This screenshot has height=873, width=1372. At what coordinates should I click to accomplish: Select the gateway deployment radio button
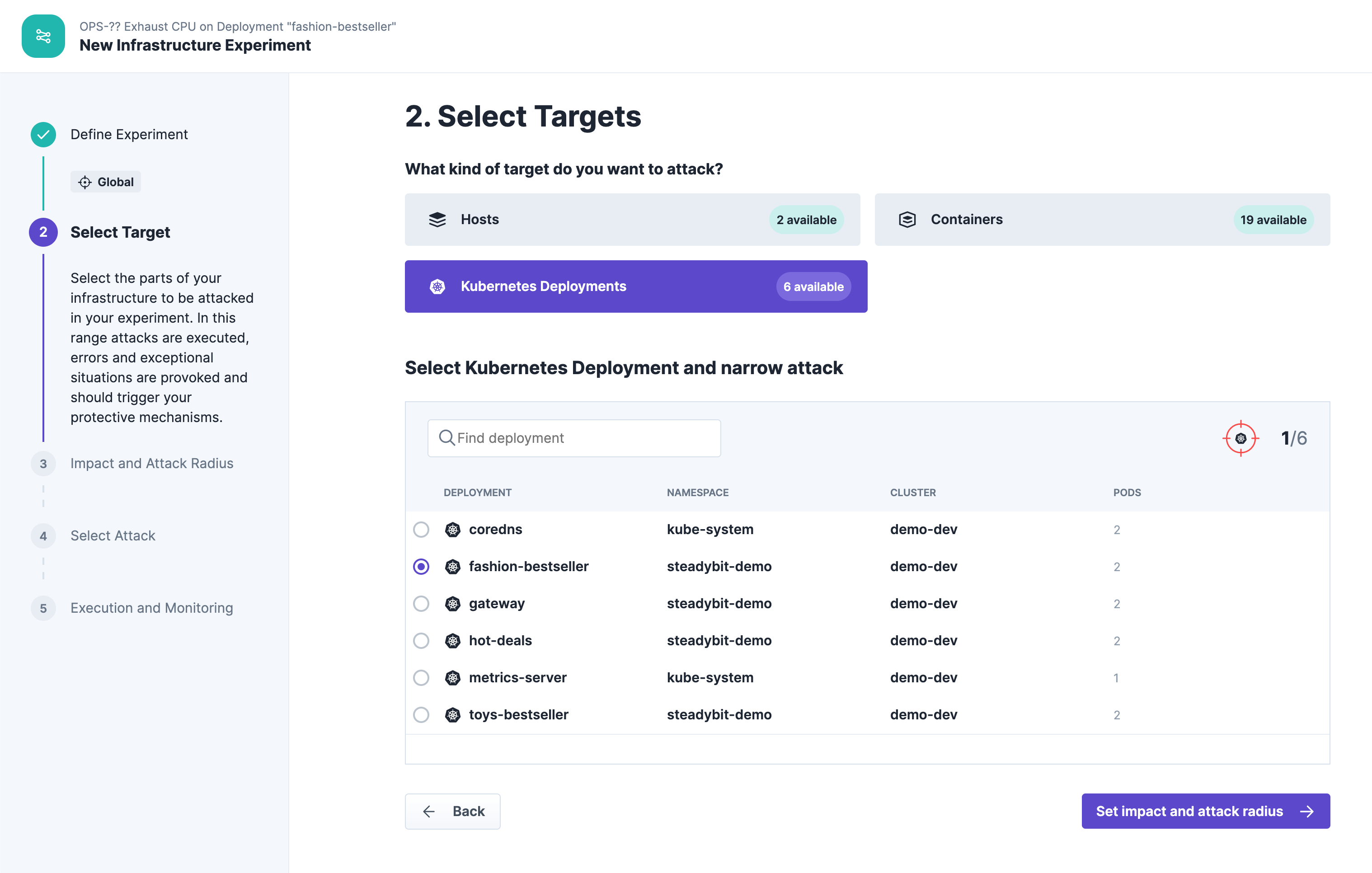[421, 604]
